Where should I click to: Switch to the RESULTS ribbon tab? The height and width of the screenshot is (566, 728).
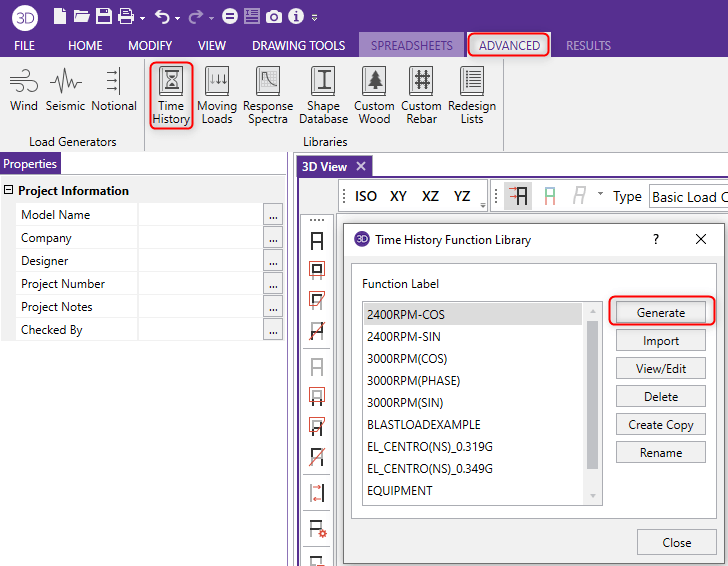(x=588, y=45)
